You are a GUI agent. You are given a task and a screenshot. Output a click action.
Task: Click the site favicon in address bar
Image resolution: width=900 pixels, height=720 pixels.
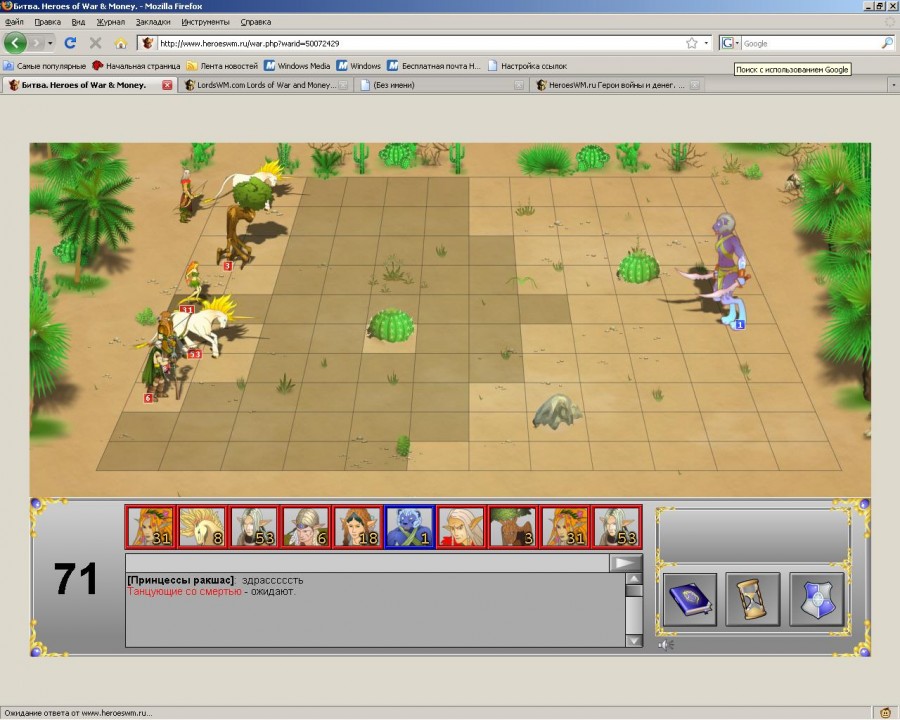click(148, 43)
